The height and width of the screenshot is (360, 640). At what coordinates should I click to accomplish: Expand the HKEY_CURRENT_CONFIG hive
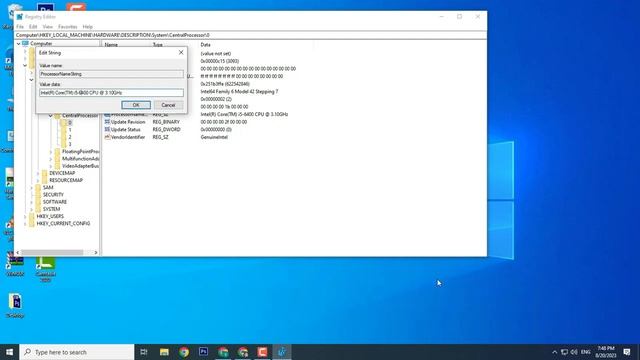coord(25,224)
